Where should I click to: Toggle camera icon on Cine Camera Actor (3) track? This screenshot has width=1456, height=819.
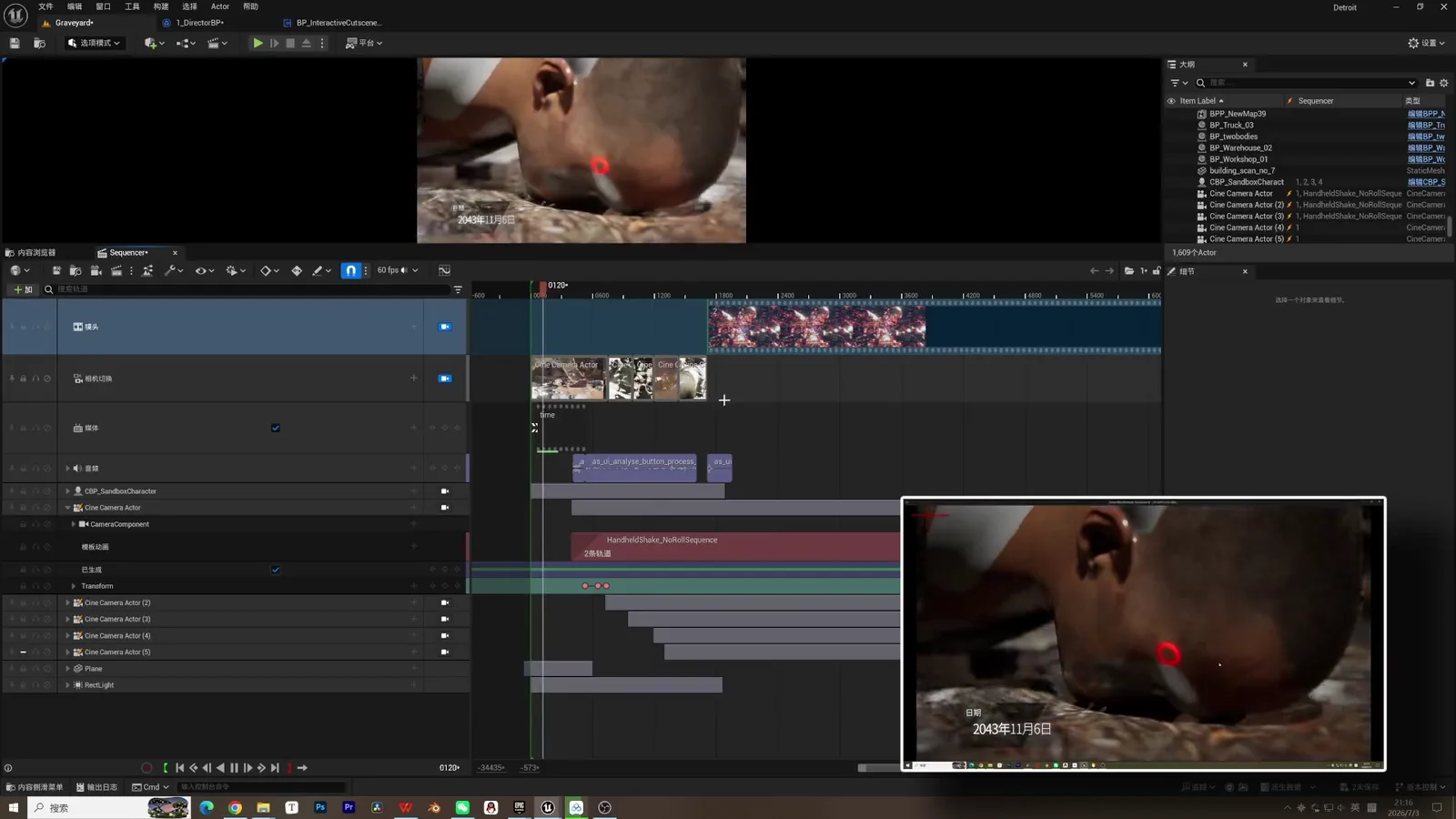(445, 619)
